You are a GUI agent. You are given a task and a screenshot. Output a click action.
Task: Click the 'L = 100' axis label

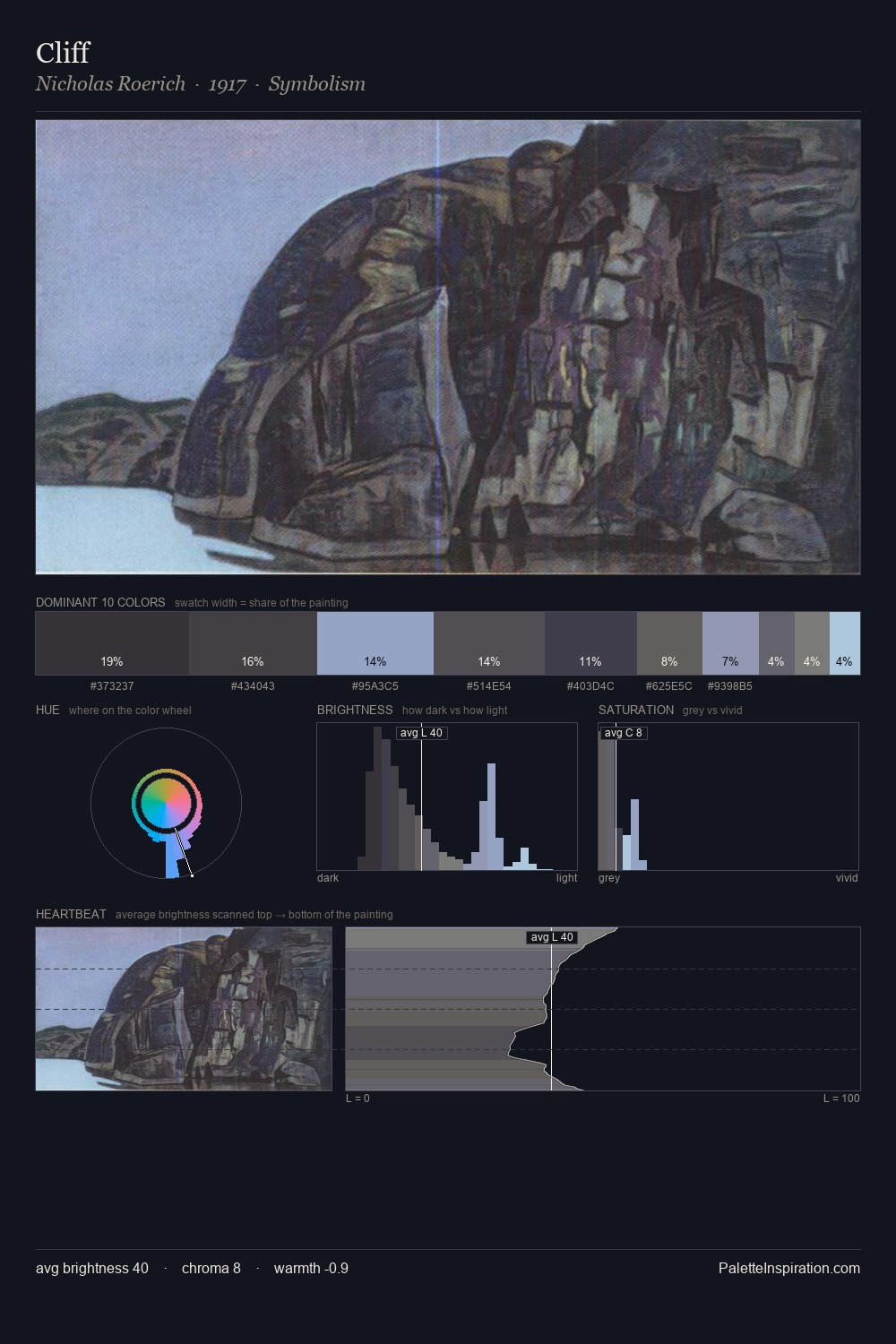(x=841, y=1098)
